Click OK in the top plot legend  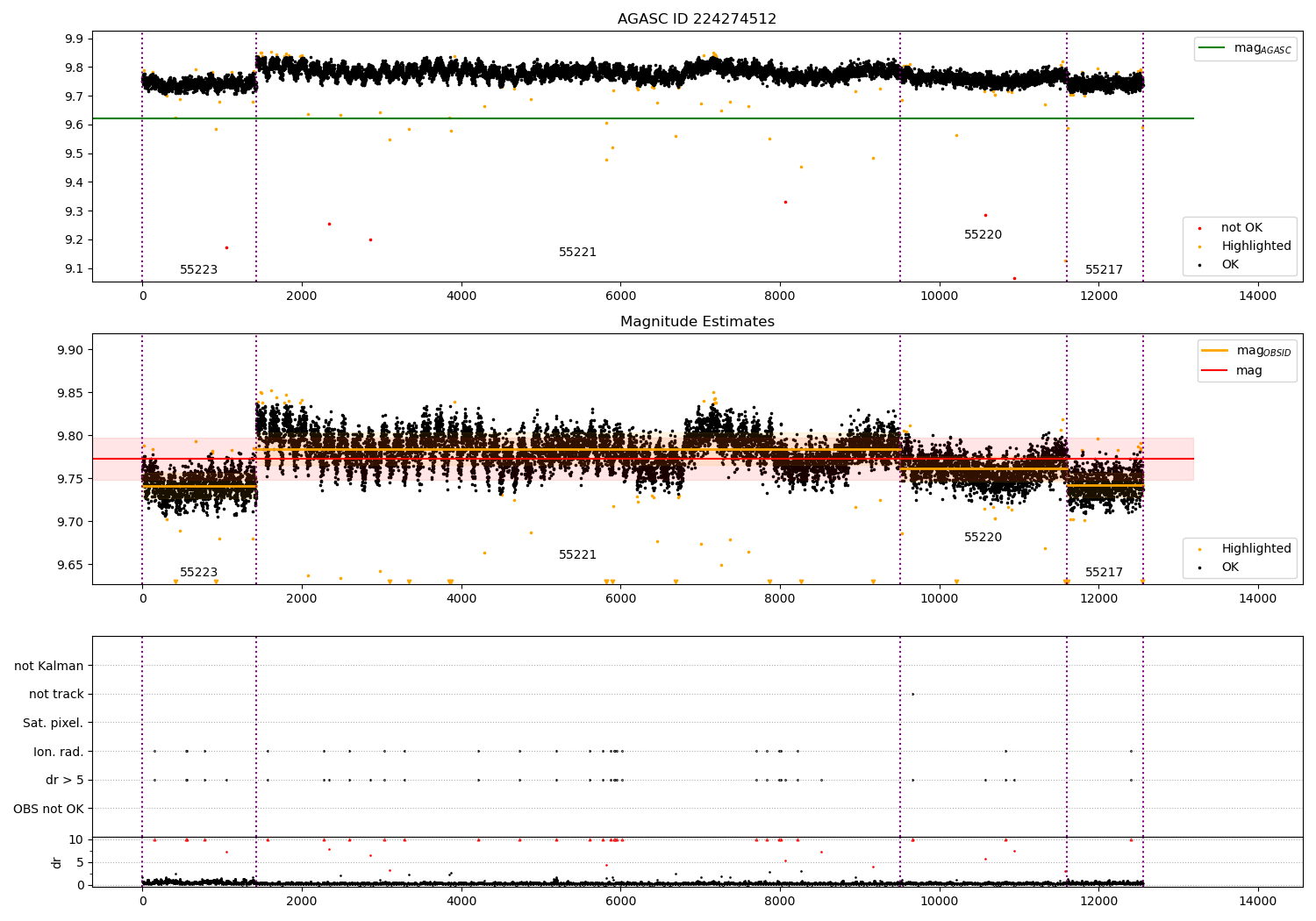pyautogui.click(x=1230, y=265)
